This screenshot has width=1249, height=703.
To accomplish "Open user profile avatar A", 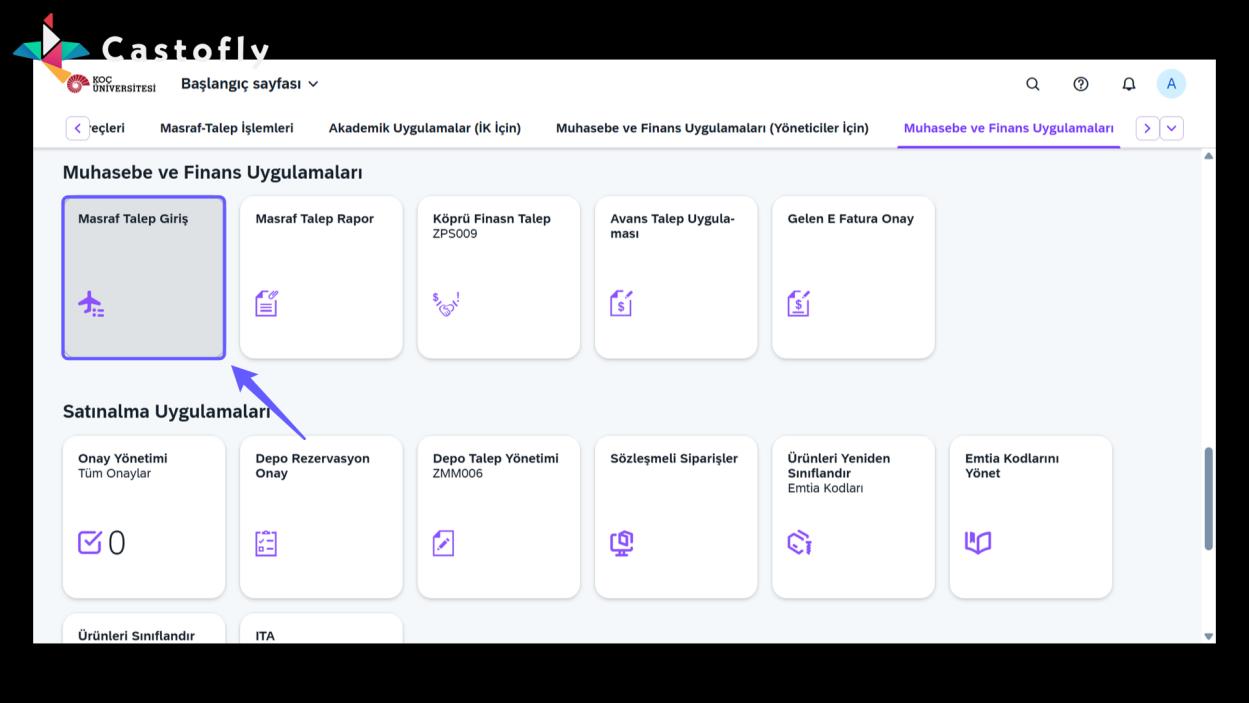I will click(1171, 84).
